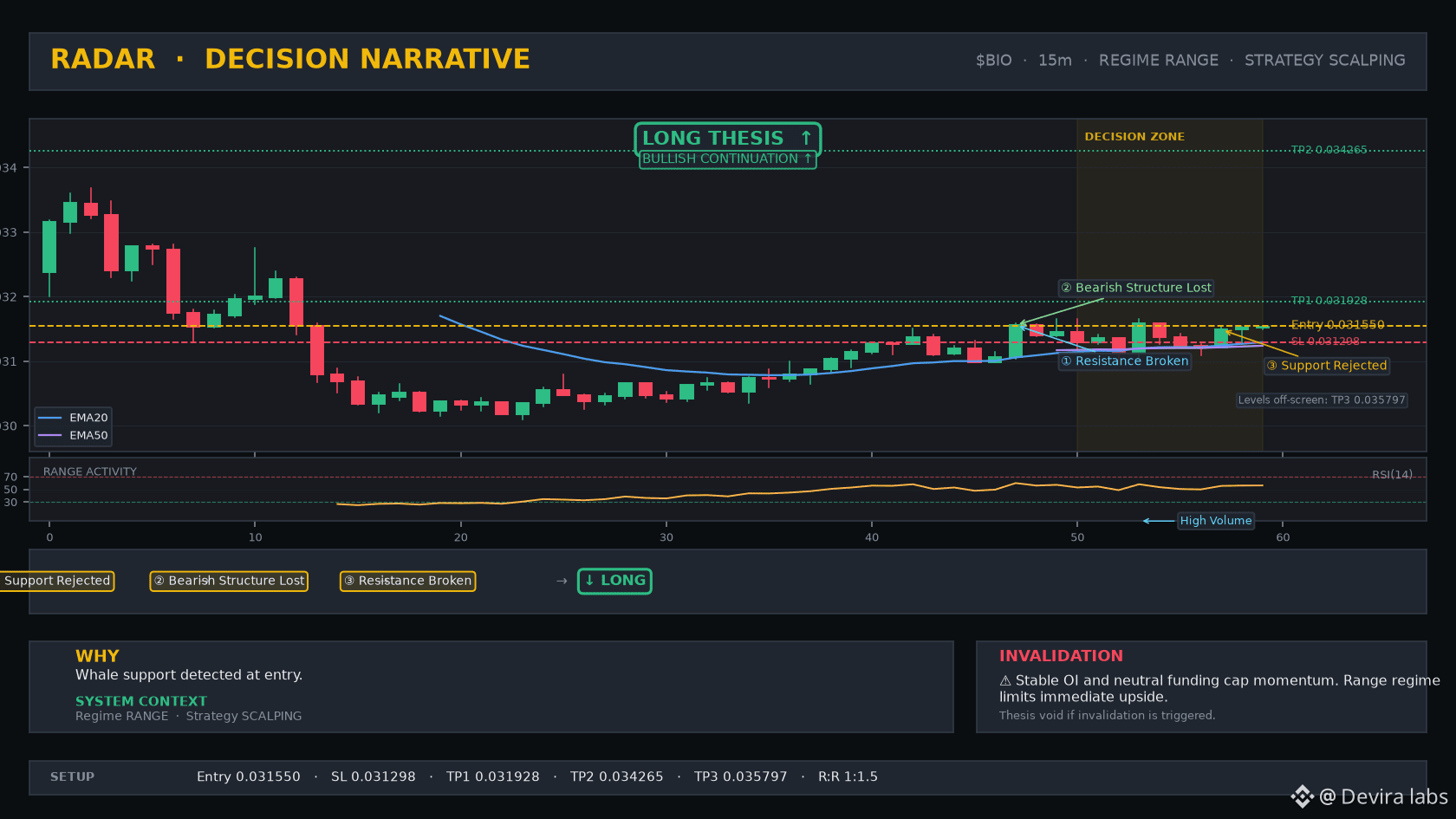1456x819 pixels.
Task: Select the BULLISH CONTINUATION label
Action: click(728, 159)
